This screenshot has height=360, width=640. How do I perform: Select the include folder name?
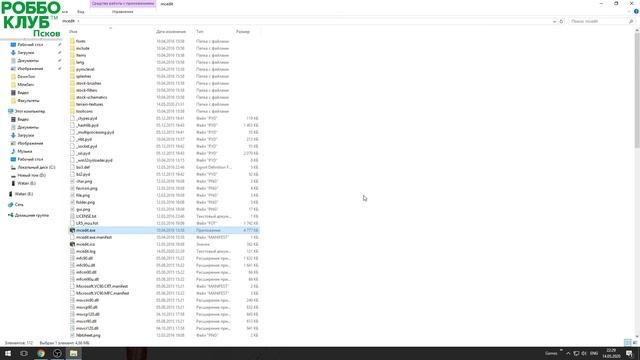82,48
